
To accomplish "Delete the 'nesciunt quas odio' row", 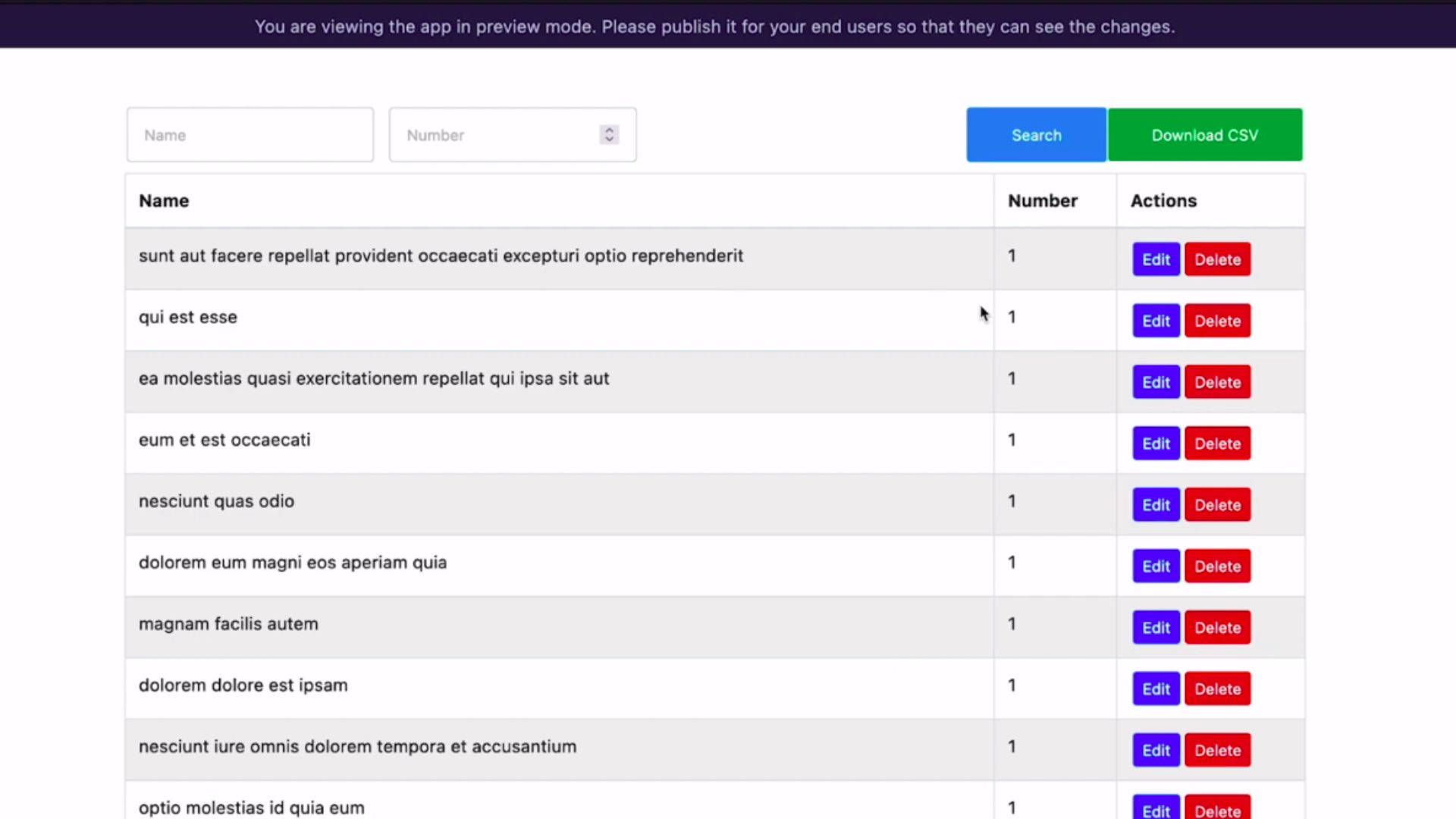I will 1218,505.
